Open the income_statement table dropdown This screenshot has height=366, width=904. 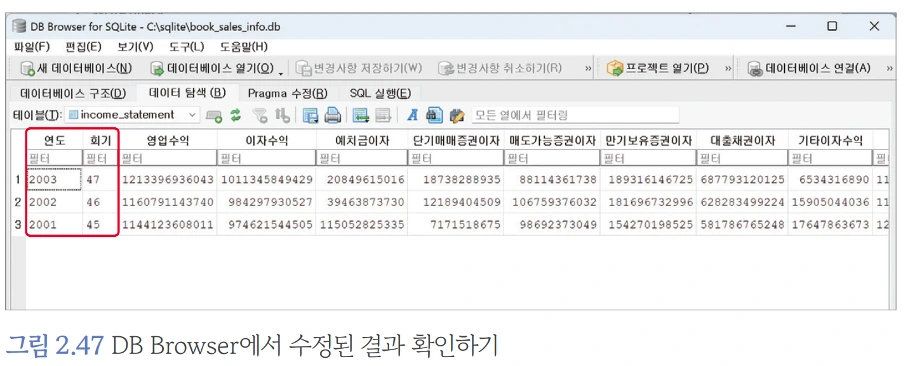coord(132,115)
